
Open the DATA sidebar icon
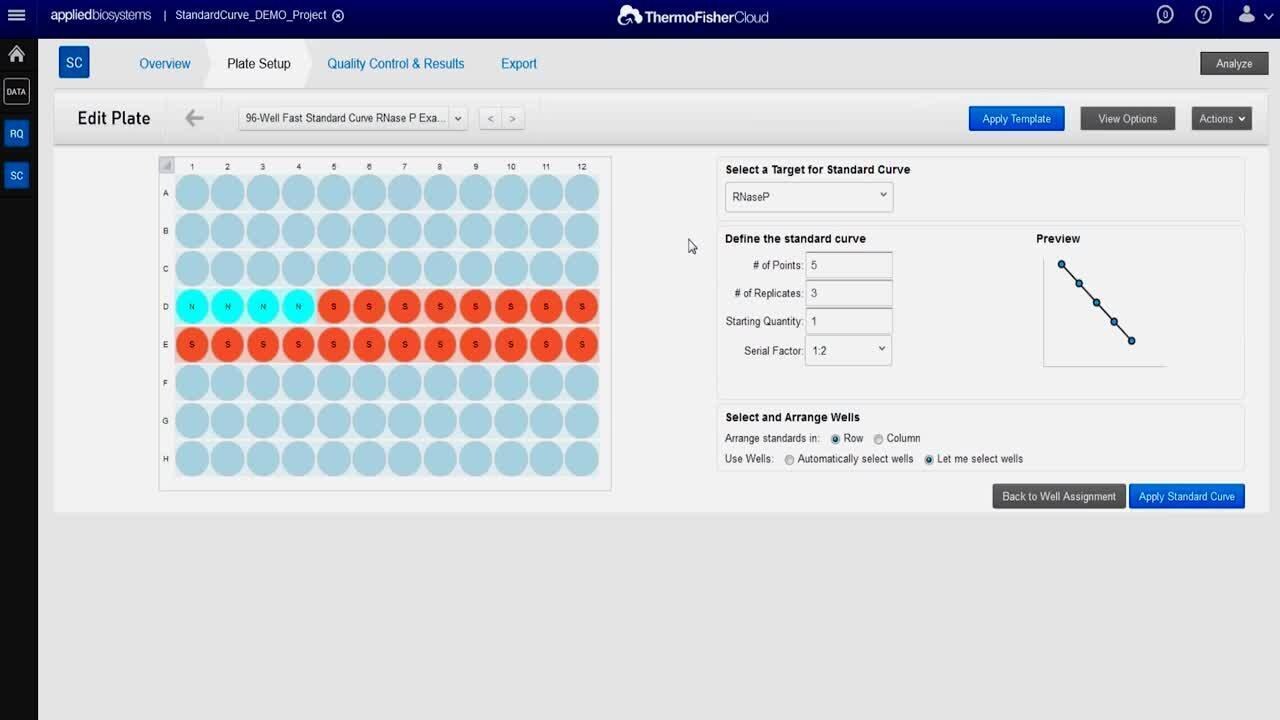(x=16, y=92)
